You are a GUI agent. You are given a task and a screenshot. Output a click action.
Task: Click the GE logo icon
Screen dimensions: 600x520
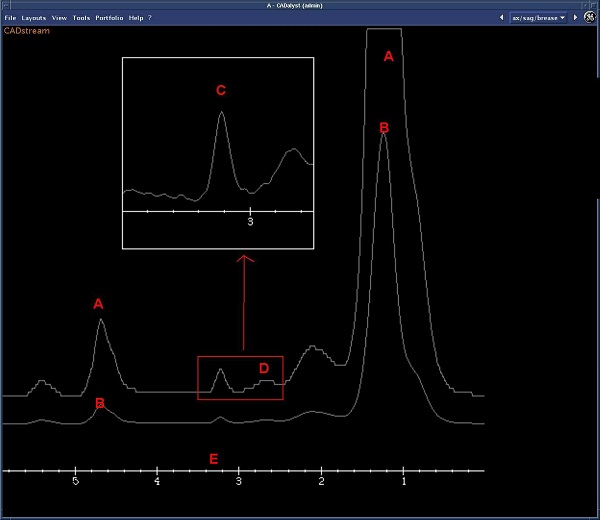[x=590, y=18]
